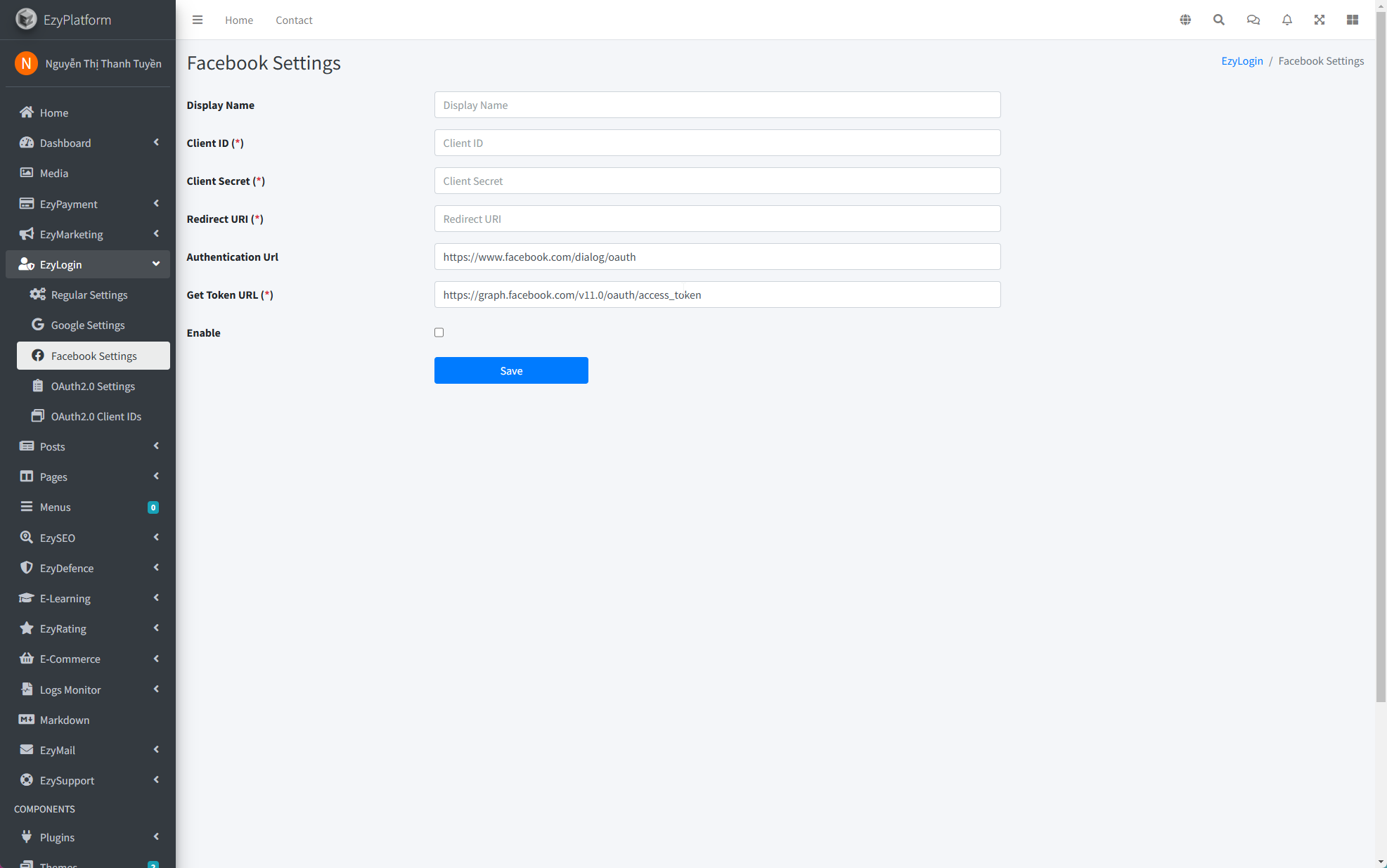The height and width of the screenshot is (868, 1387).
Task: Expand the EzyPayment menu chevron
Action: 156,204
